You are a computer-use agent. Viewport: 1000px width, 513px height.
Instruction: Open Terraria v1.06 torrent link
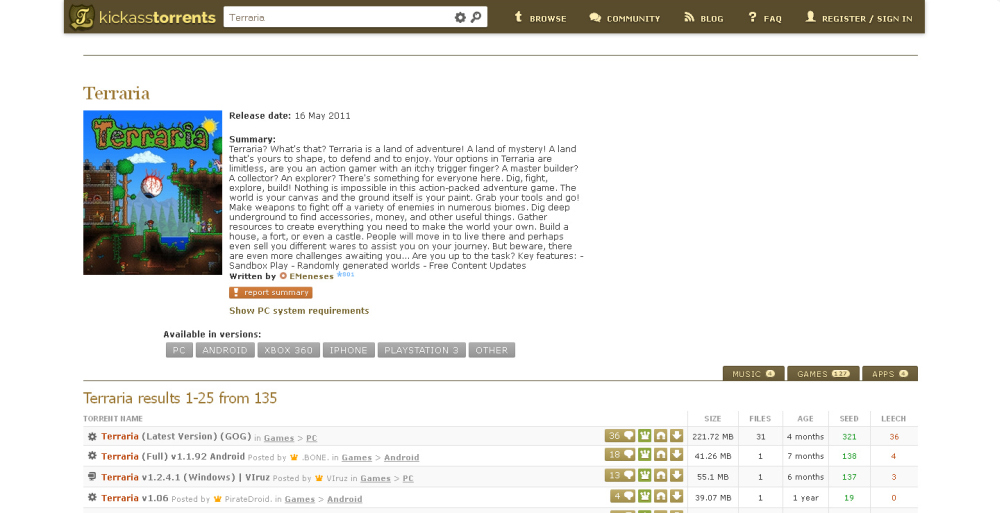coord(135,498)
